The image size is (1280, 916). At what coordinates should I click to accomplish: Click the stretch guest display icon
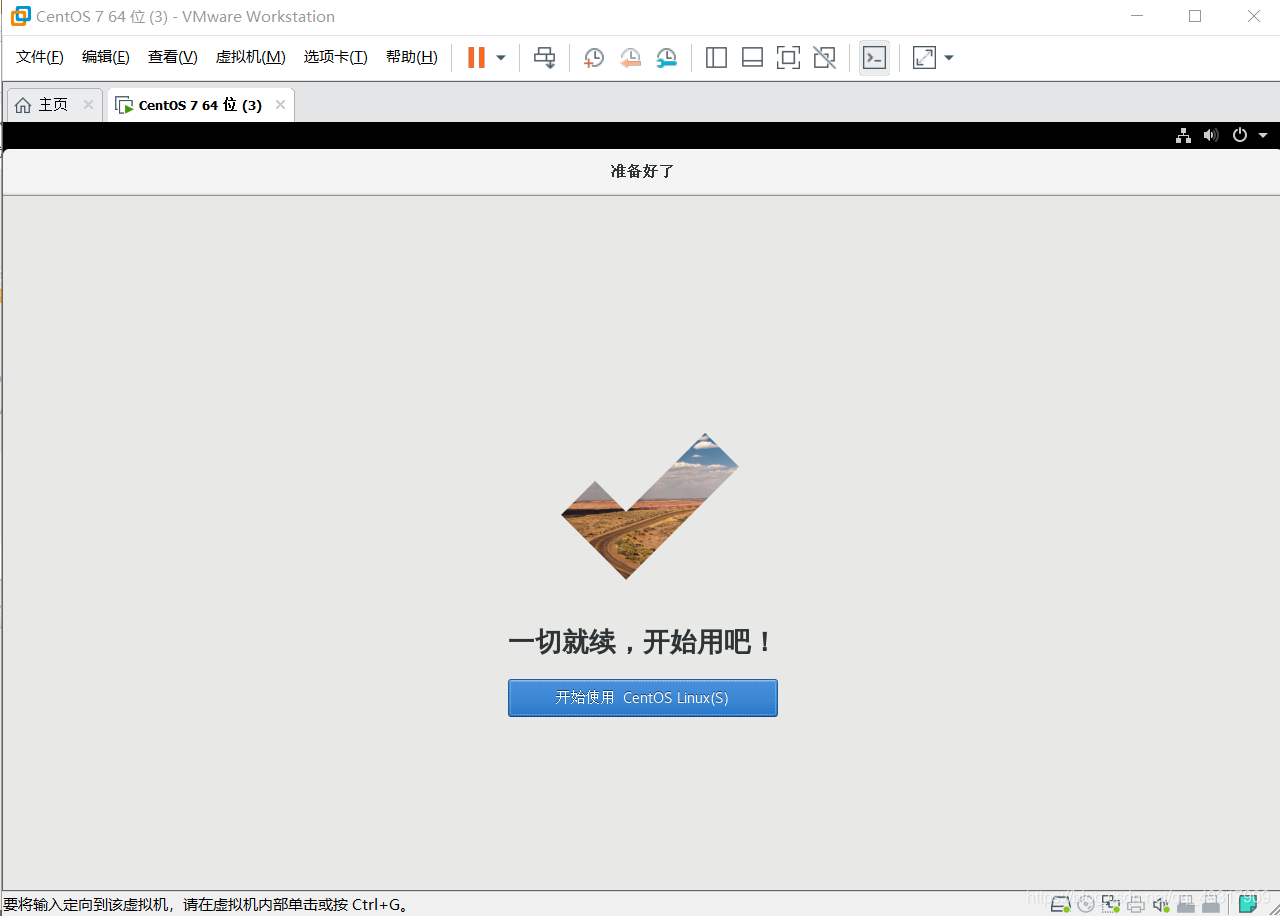[925, 58]
